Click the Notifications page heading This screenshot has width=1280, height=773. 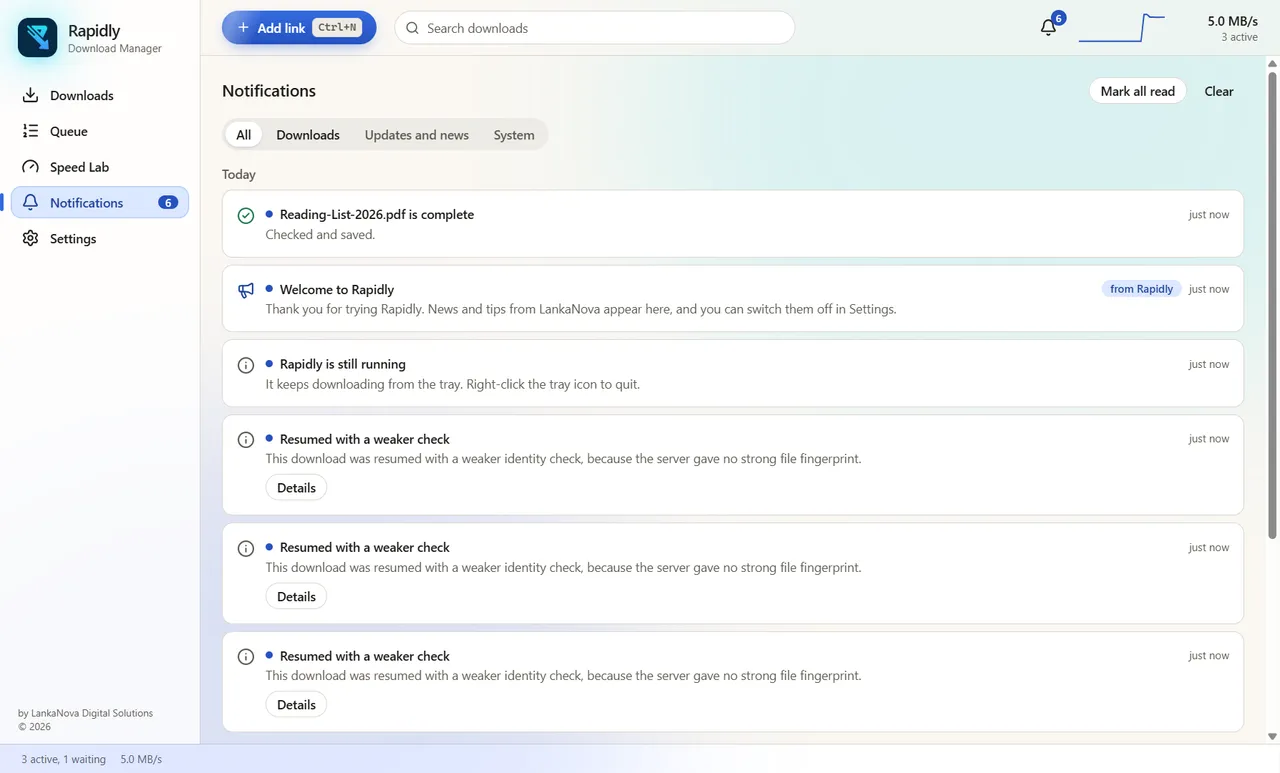tap(269, 91)
